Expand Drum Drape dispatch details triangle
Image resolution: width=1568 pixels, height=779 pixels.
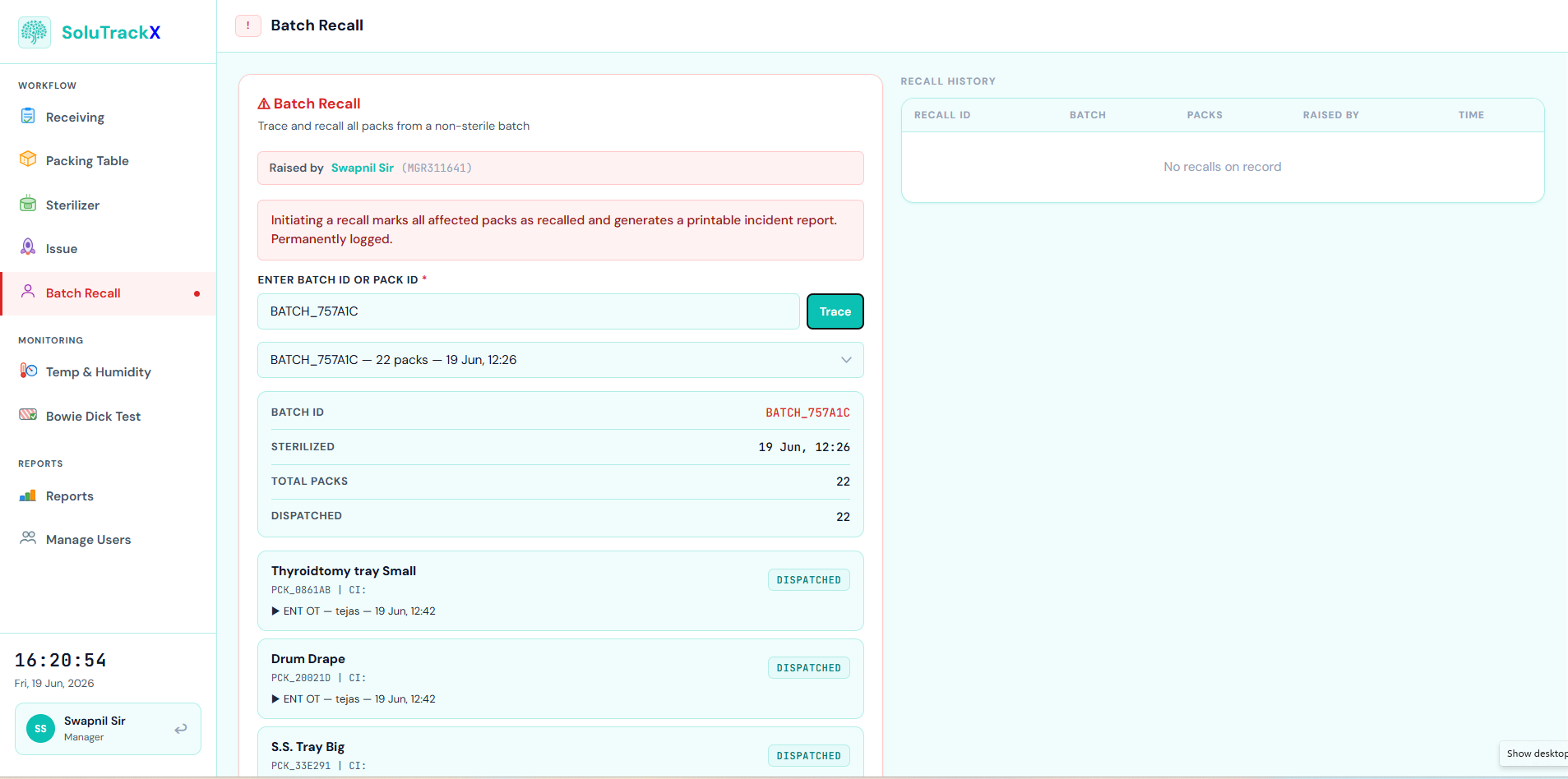(x=275, y=698)
